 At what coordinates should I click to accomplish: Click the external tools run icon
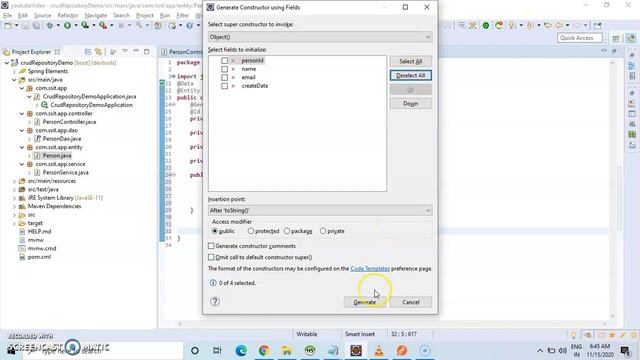(x=103, y=25)
